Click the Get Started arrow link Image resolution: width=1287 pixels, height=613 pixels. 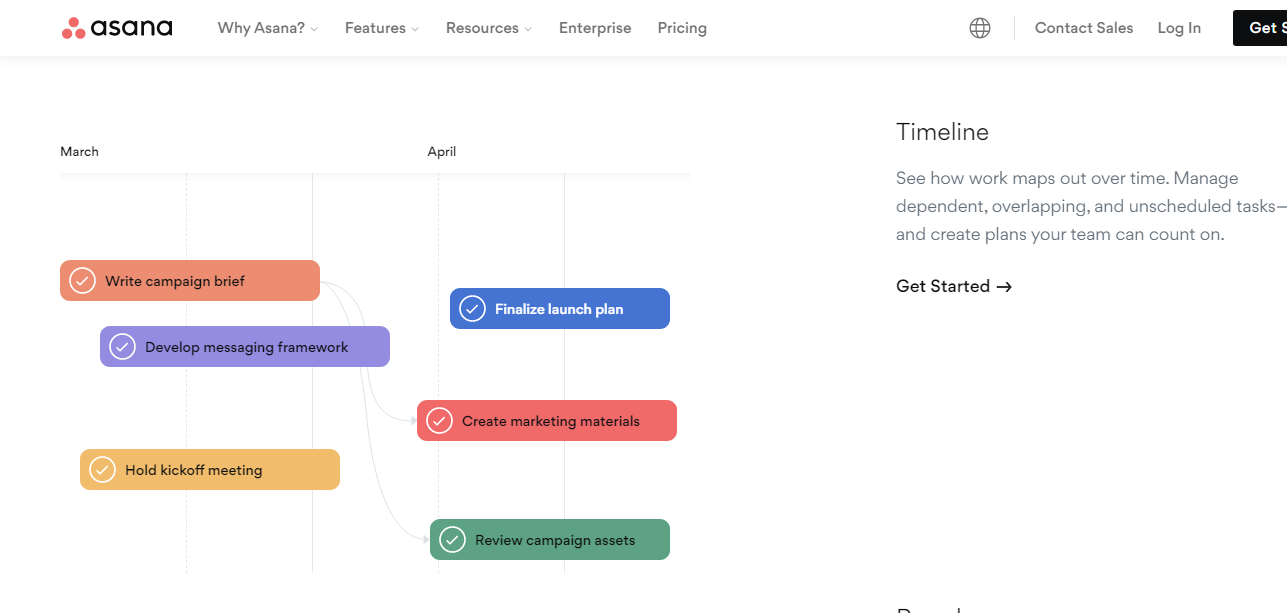[954, 286]
